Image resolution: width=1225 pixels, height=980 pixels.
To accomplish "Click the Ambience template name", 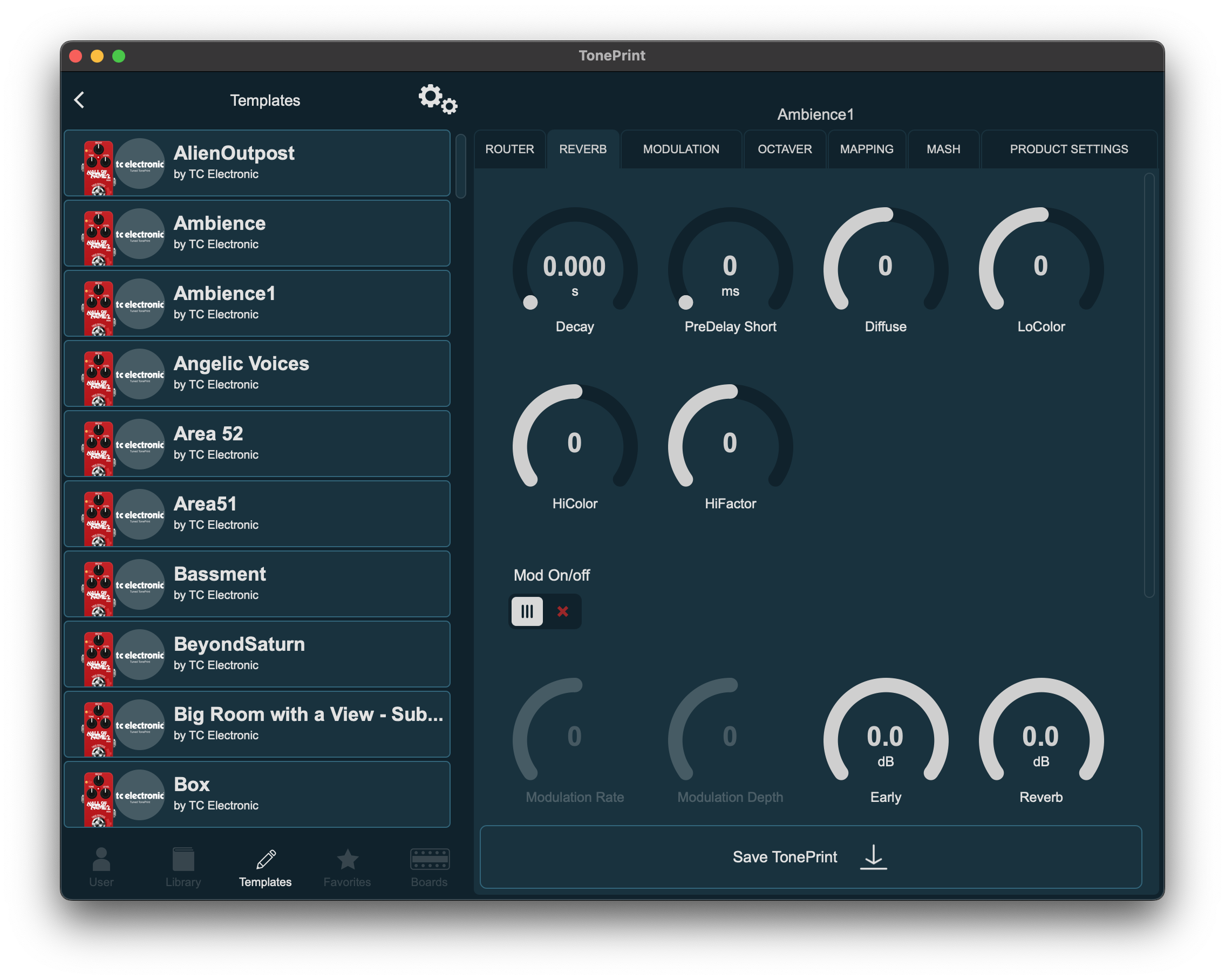I will tap(220, 223).
